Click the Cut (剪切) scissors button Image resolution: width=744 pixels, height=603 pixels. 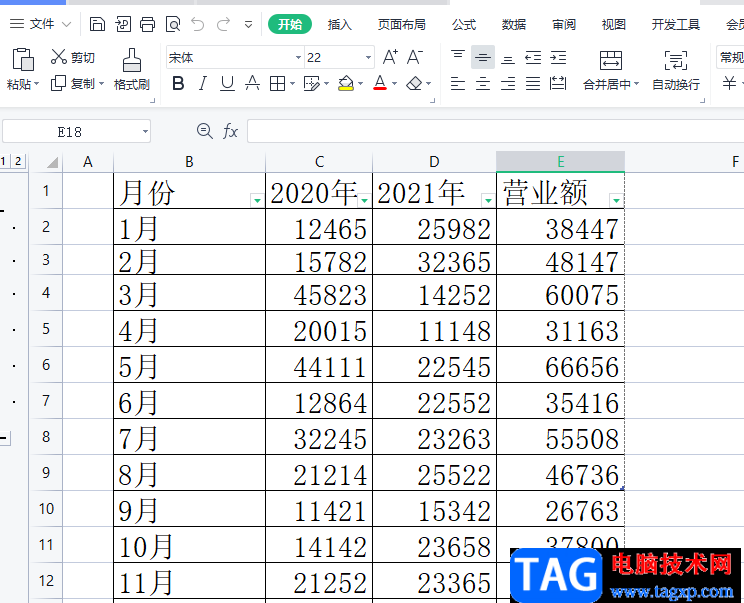tap(73, 57)
